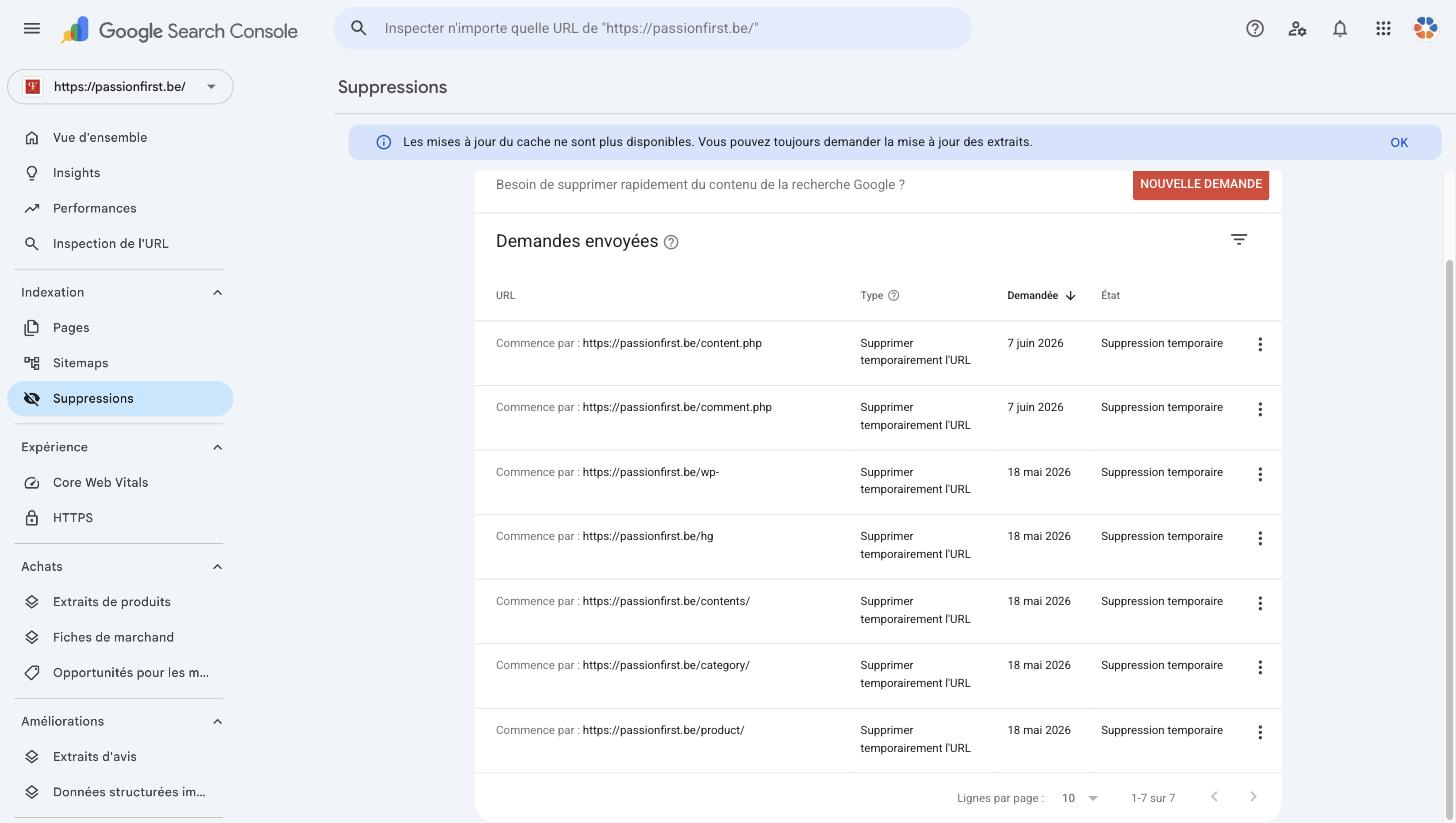Collapse the Expérience section
The image size is (1456, 823).
[217, 447]
